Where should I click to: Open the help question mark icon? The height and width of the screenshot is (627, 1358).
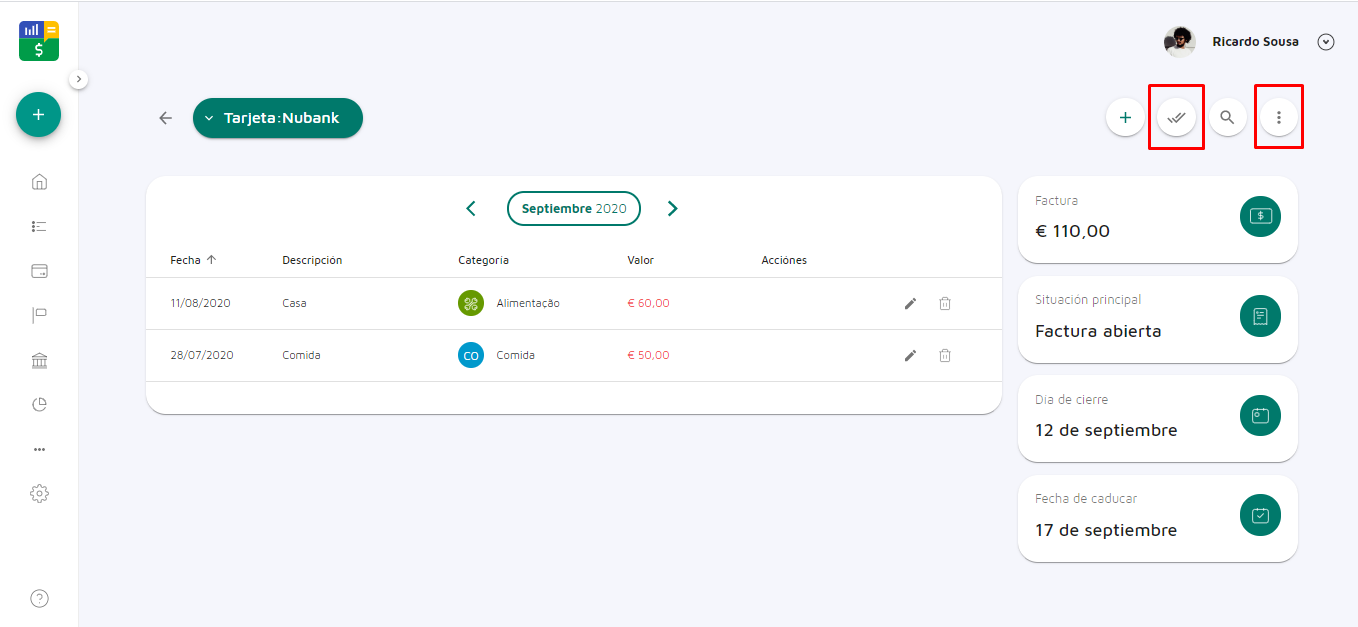pos(39,599)
